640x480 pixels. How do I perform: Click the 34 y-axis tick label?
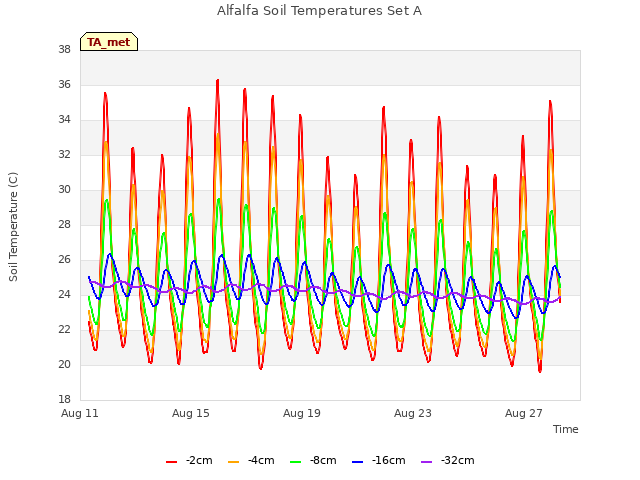(x=64, y=120)
